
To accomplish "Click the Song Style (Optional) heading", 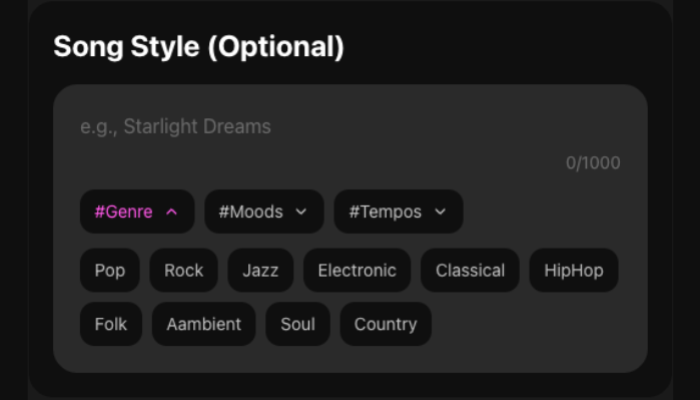I will (198, 47).
